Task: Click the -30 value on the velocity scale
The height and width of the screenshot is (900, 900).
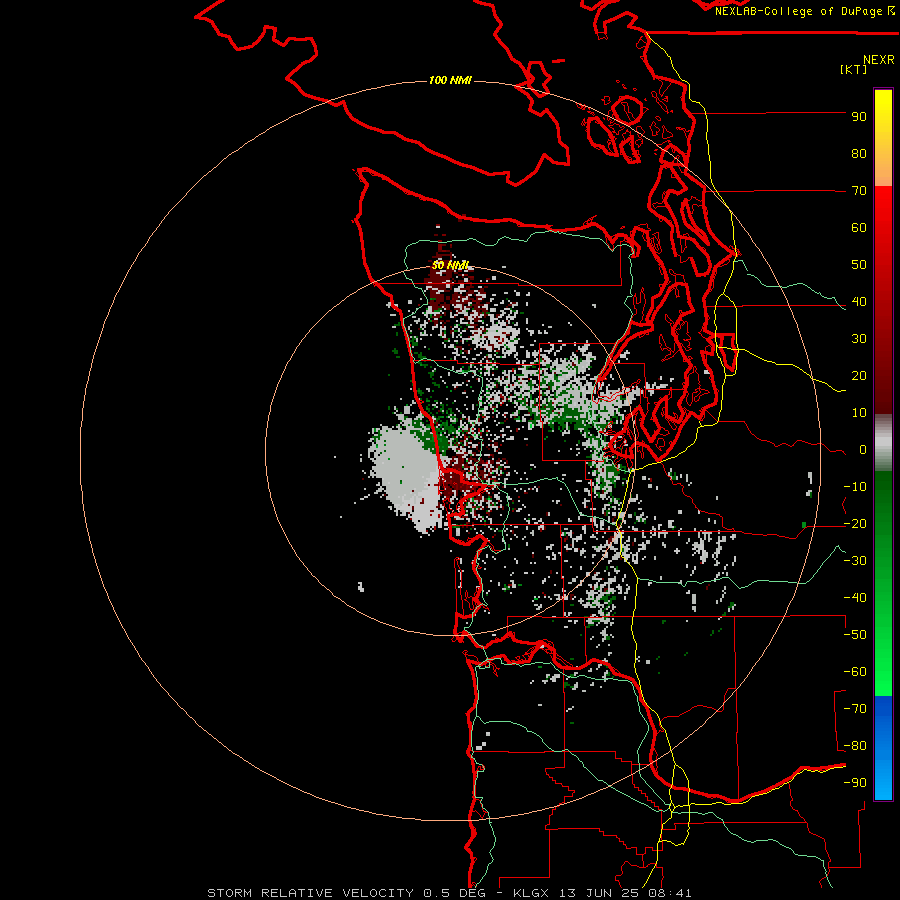Action: click(855, 561)
